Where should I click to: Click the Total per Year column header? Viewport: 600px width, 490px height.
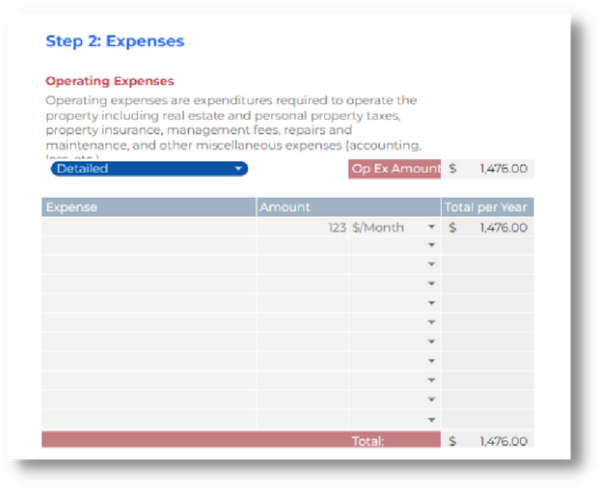(x=487, y=207)
